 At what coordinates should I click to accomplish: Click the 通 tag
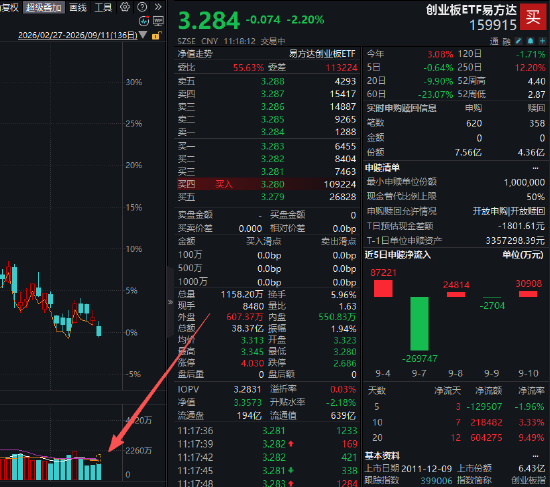click(494, 41)
